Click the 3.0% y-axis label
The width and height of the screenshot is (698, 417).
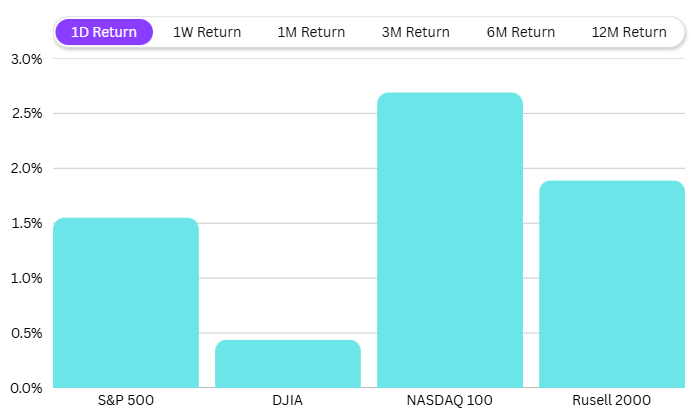pyautogui.click(x=26, y=58)
